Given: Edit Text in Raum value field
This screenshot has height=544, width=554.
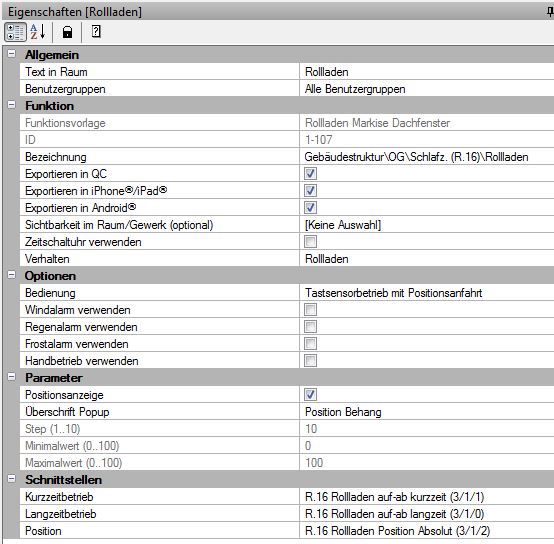Looking at the screenshot, I should point(427,72).
